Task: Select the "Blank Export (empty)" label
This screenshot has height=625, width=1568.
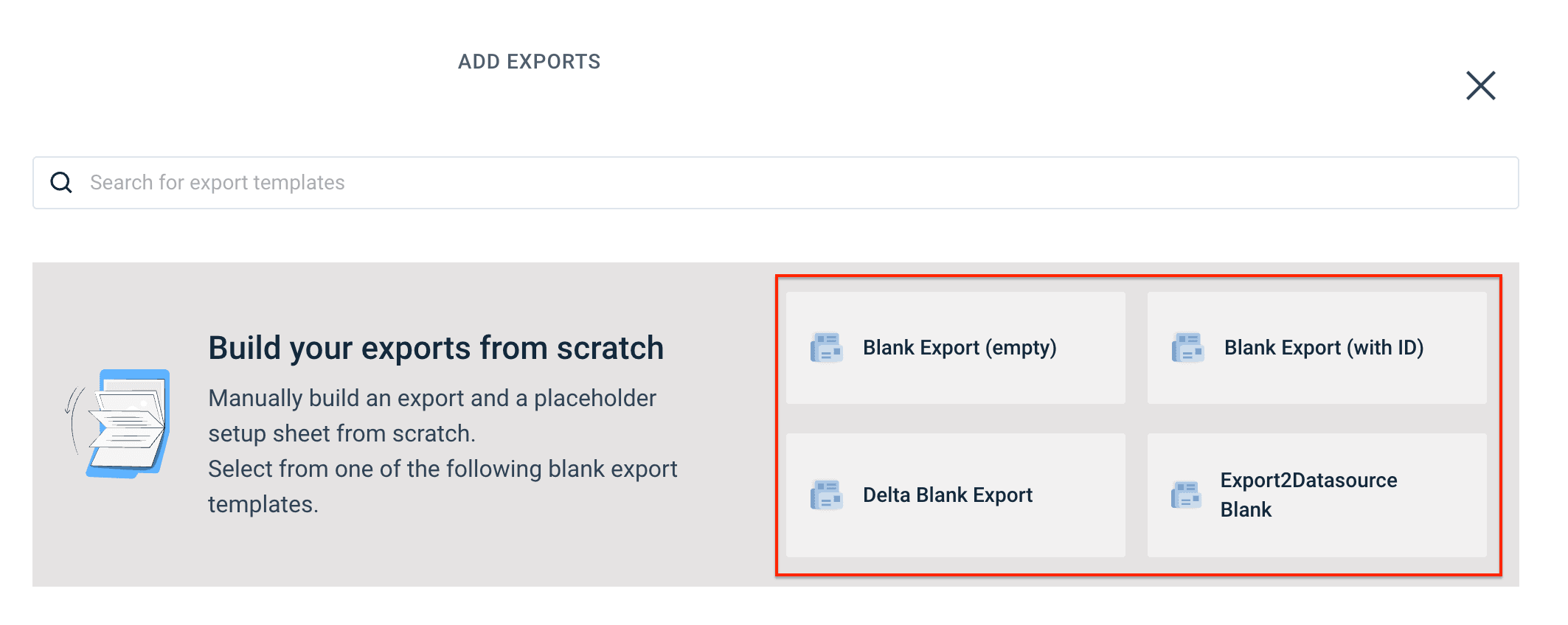Action: tap(960, 348)
